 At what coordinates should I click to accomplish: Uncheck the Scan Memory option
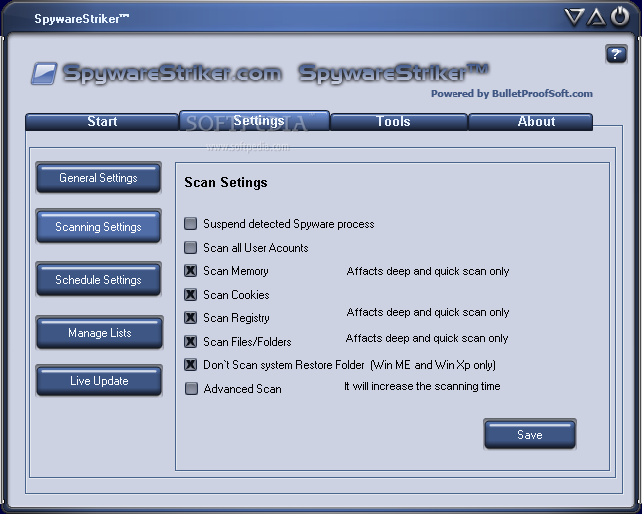click(190, 271)
